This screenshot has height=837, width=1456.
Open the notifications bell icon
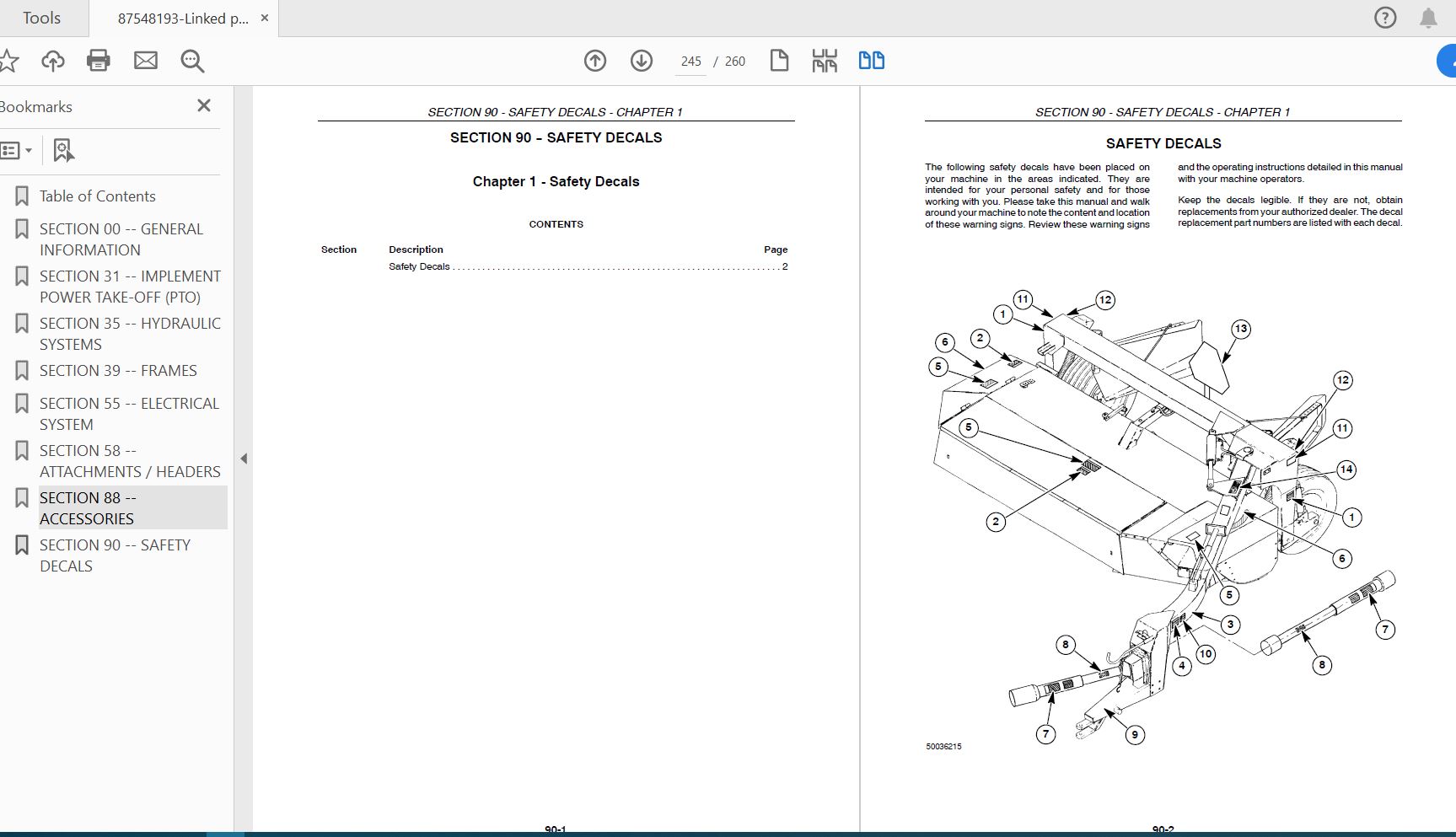[x=1428, y=19]
